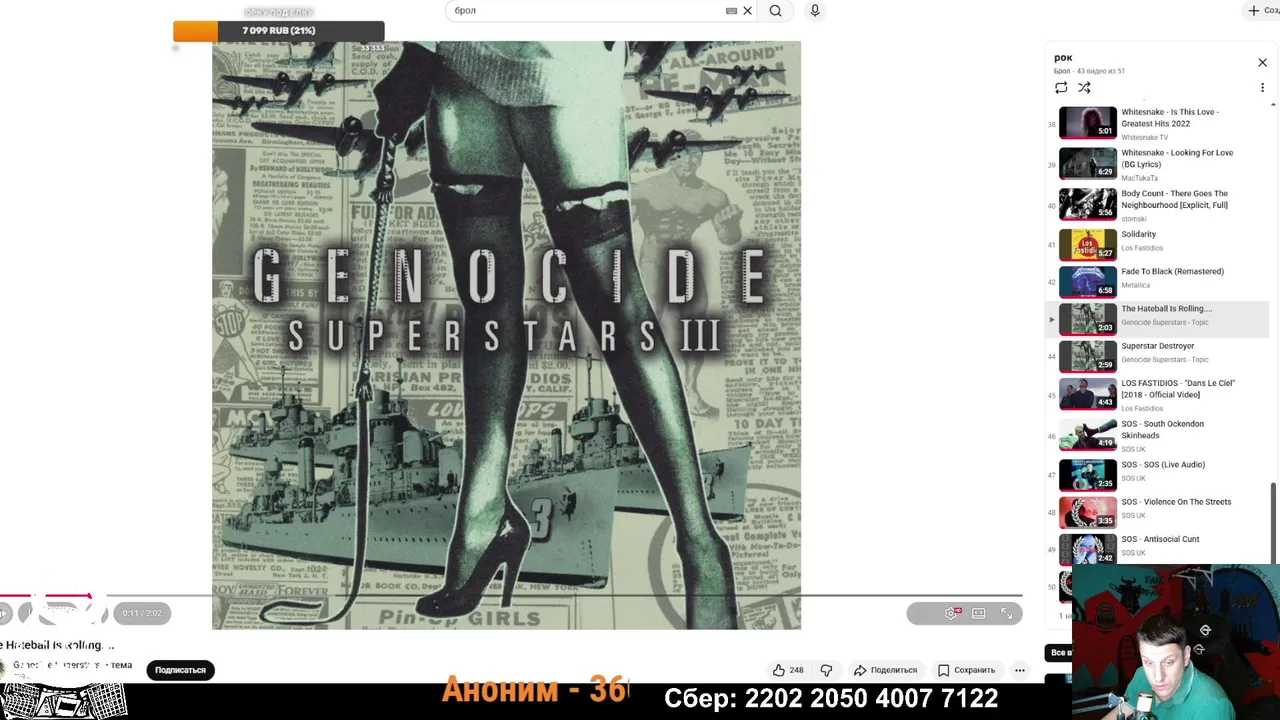Switch to theater mode view
1280x720 pixels.
click(x=979, y=613)
